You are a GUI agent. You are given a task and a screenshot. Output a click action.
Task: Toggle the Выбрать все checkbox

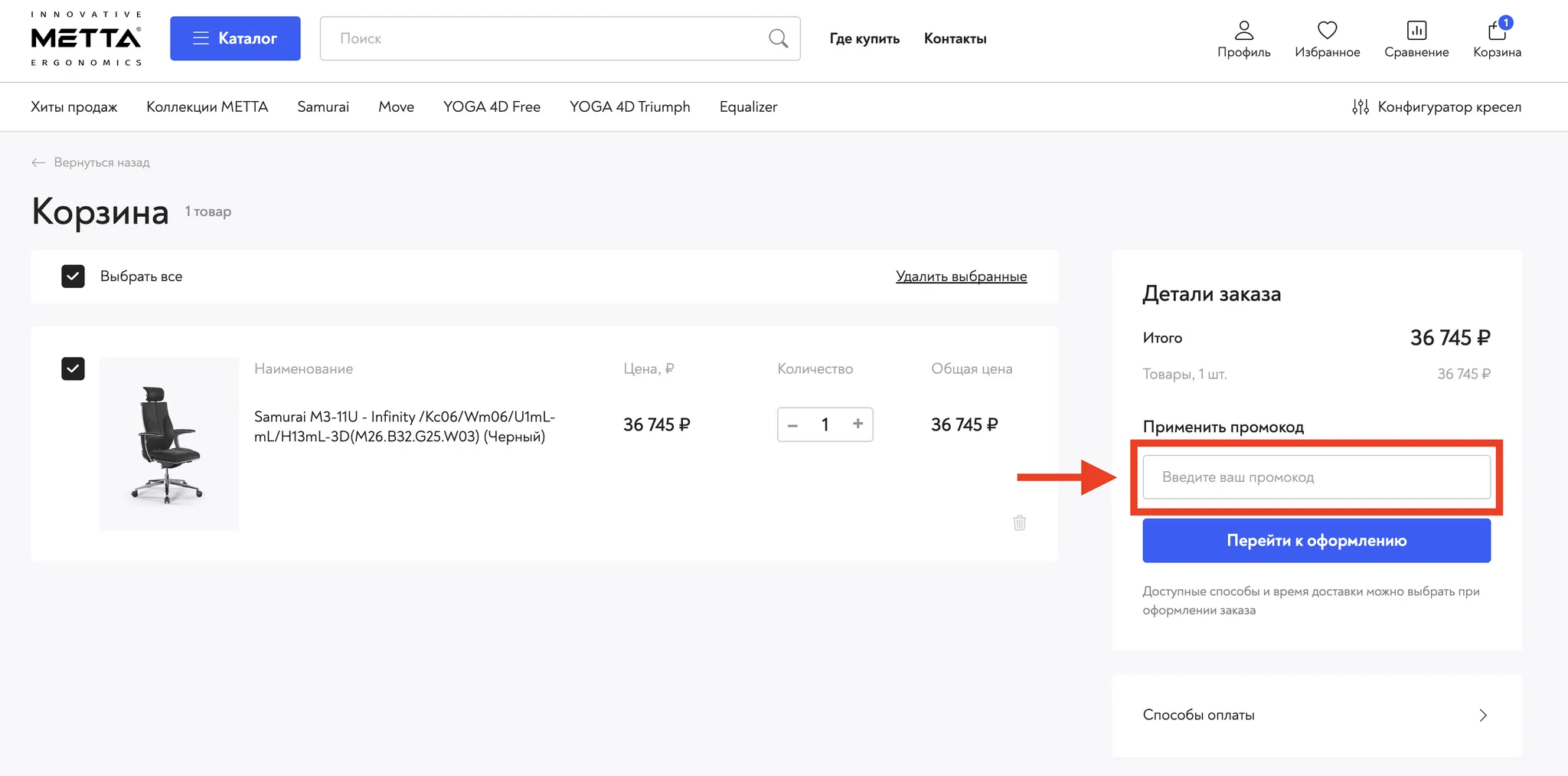click(x=73, y=277)
